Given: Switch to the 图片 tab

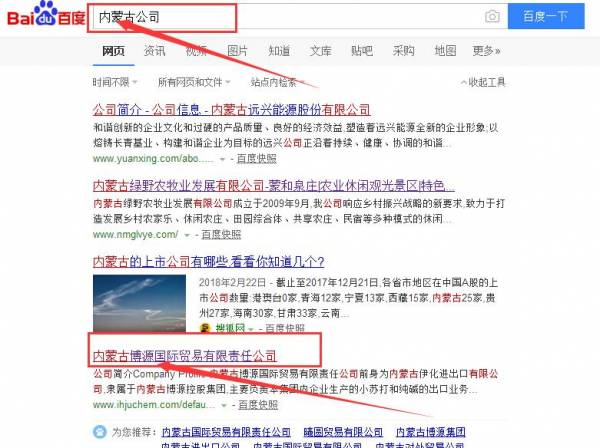Looking at the screenshot, I should [x=238, y=51].
